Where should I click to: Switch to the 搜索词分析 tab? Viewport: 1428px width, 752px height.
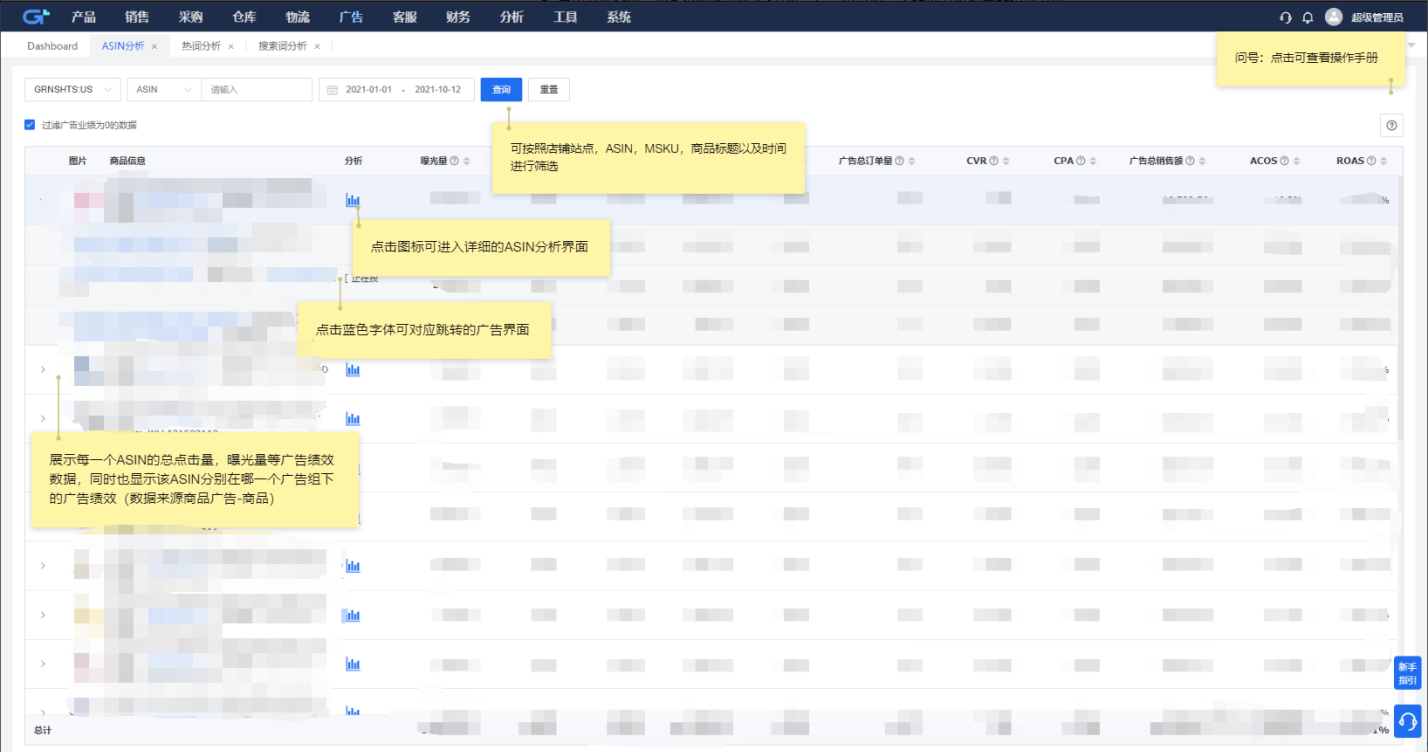(x=282, y=46)
